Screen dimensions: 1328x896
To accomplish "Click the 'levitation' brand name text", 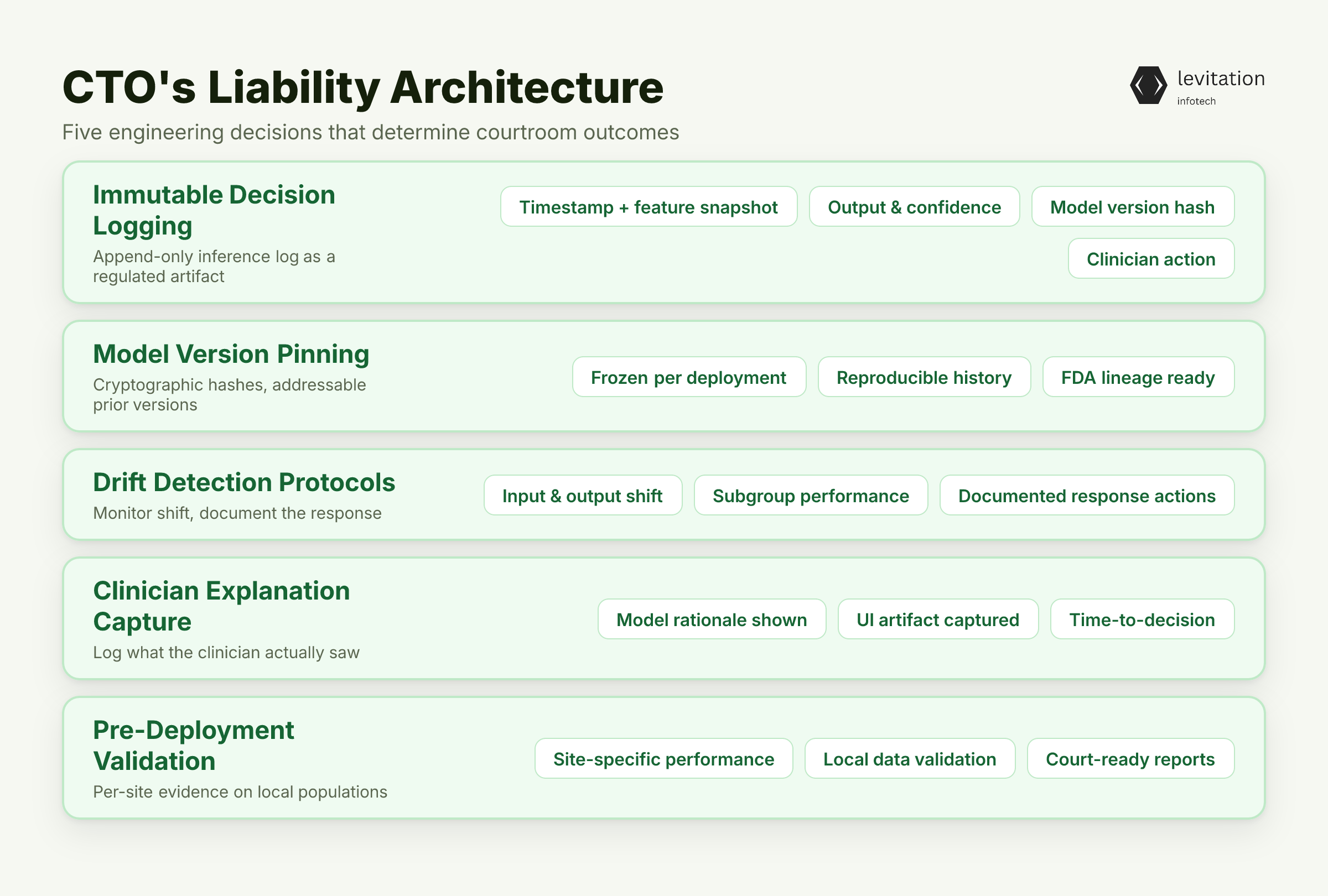I will 1221,79.
